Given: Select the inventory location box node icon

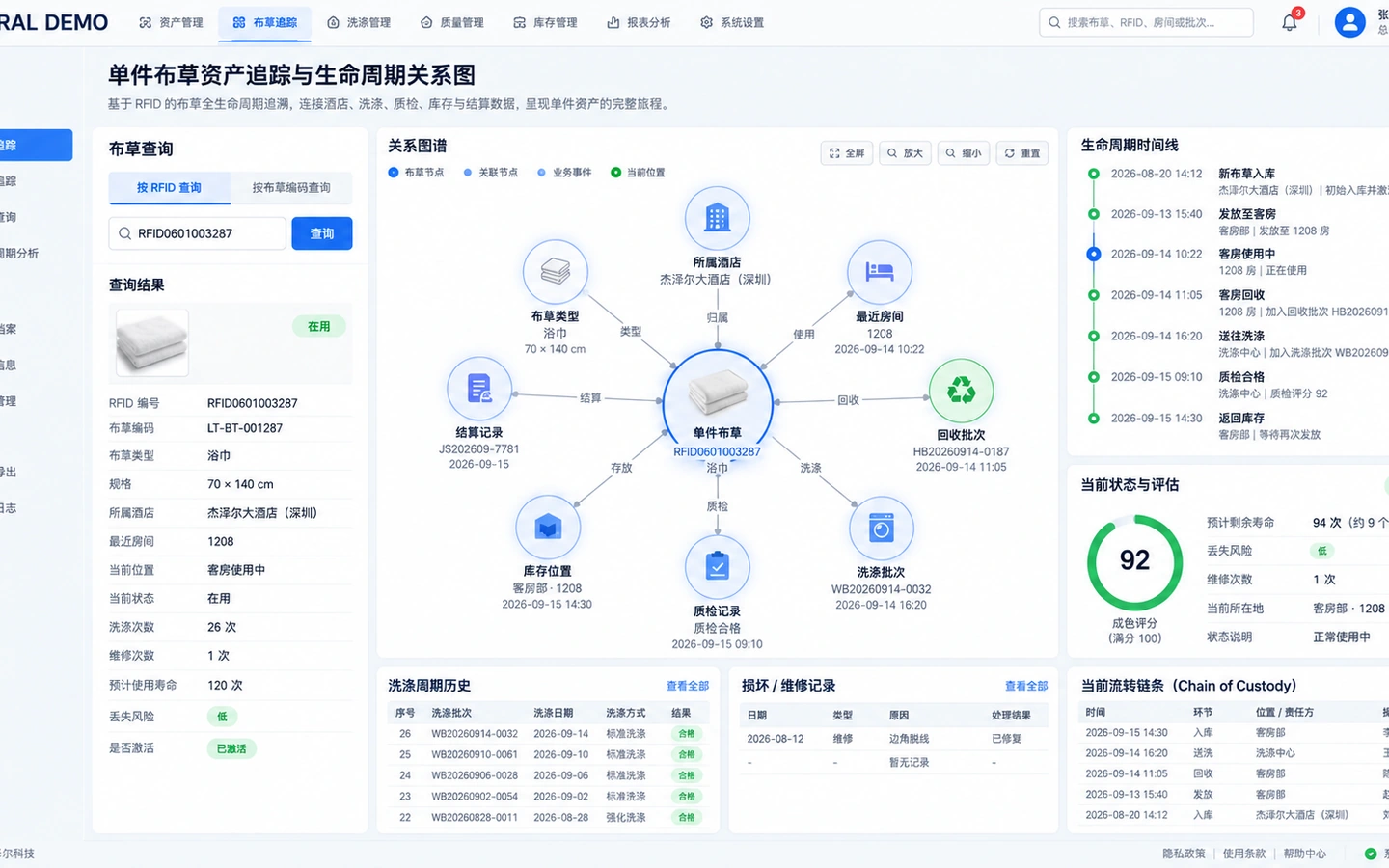Looking at the screenshot, I should coord(548,528).
